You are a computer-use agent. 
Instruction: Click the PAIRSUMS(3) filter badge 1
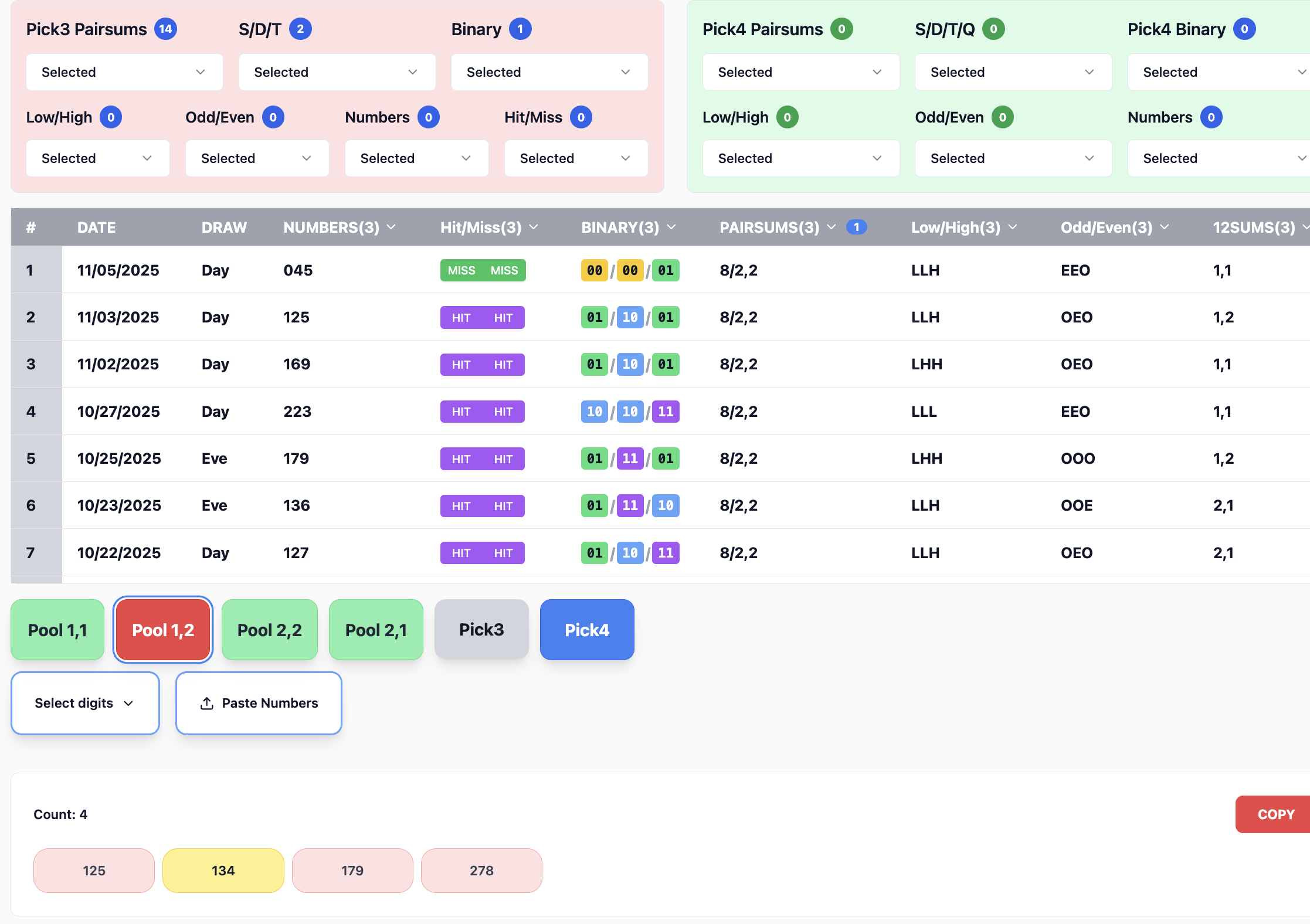tap(856, 227)
